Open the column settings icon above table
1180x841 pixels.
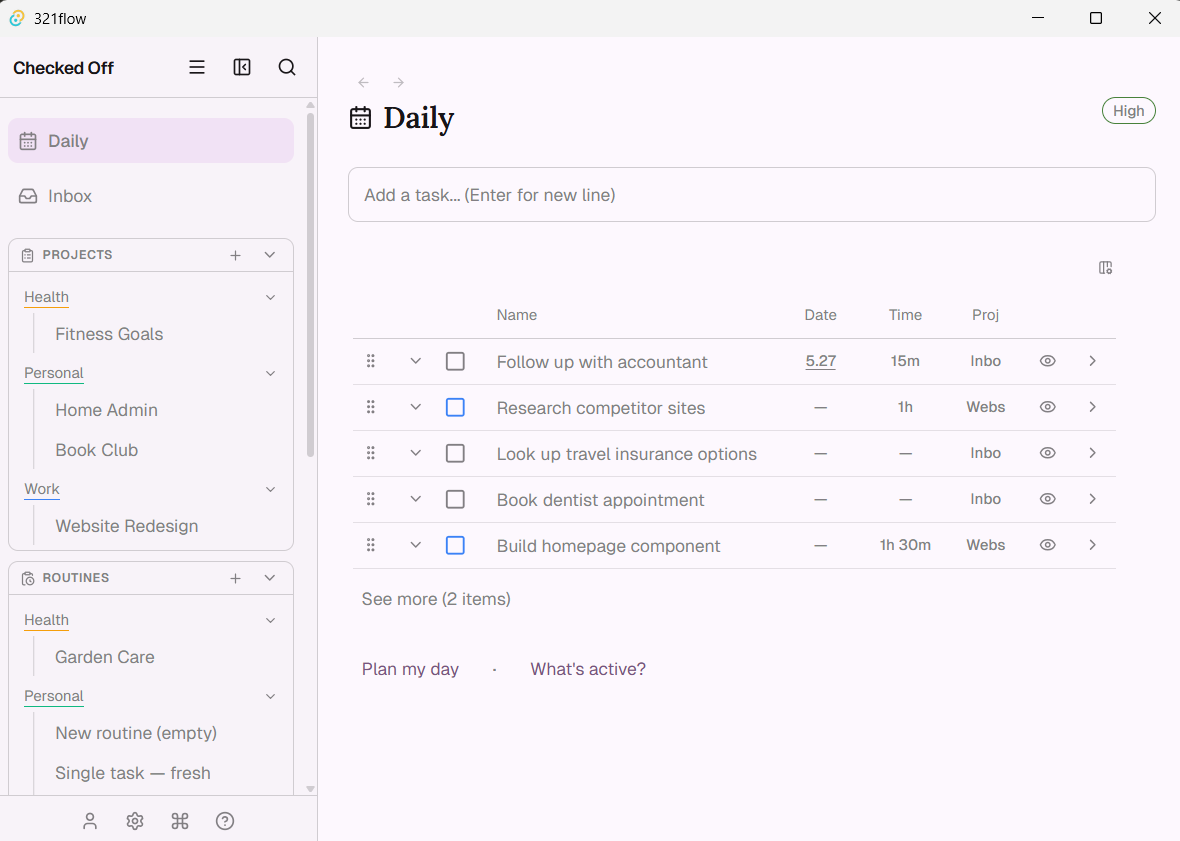1105,268
